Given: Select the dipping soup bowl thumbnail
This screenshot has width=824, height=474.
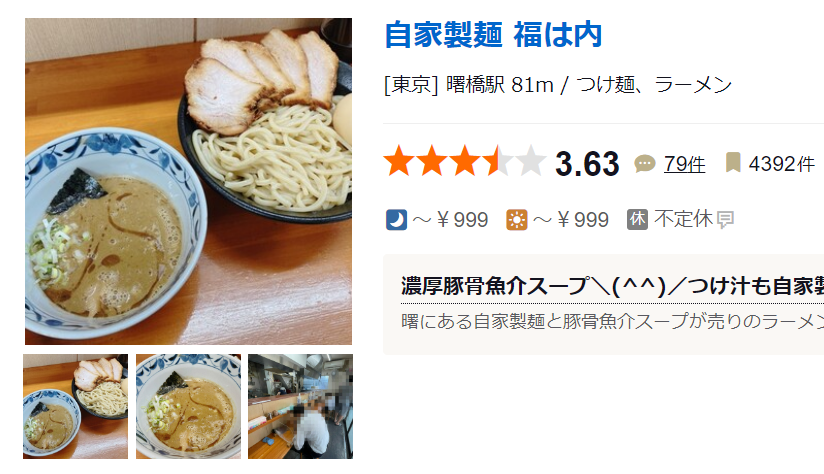Looking at the screenshot, I should coord(188,406).
